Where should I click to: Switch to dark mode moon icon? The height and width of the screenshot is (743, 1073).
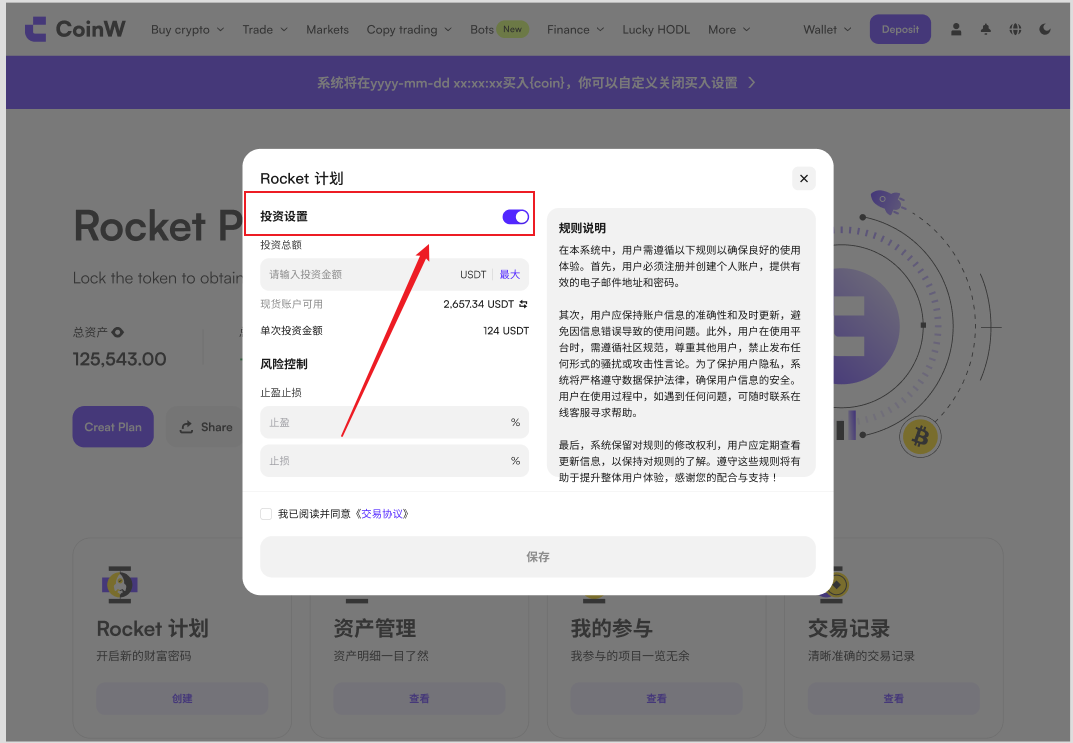click(1045, 30)
